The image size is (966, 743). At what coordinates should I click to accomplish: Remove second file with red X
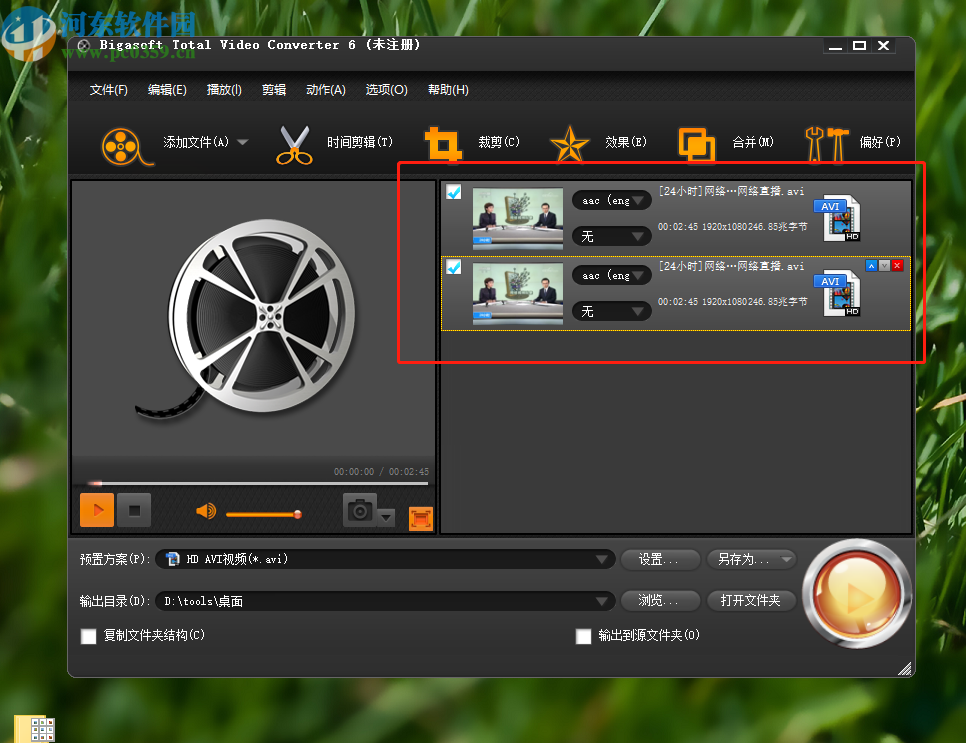pos(897,266)
